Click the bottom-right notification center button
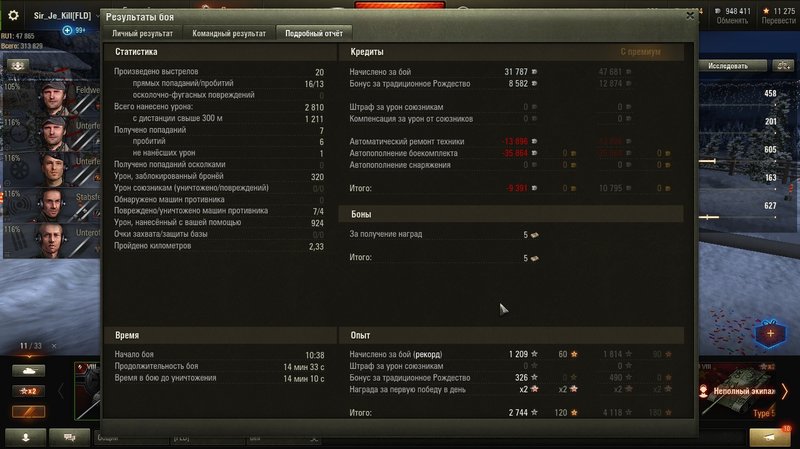Viewport: 800px width, 449px height. click(x=769, y=437)
